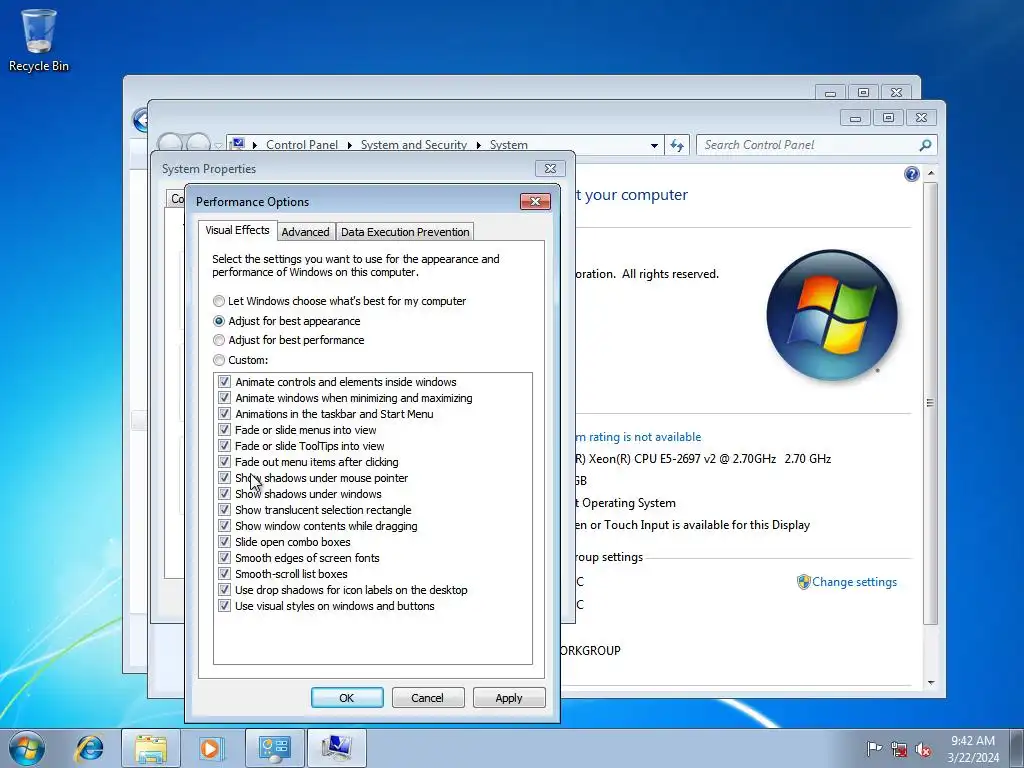This screenshot has width=1024, height=768.
Task: Click the computer icon in address bar
Action: point(238,144)
